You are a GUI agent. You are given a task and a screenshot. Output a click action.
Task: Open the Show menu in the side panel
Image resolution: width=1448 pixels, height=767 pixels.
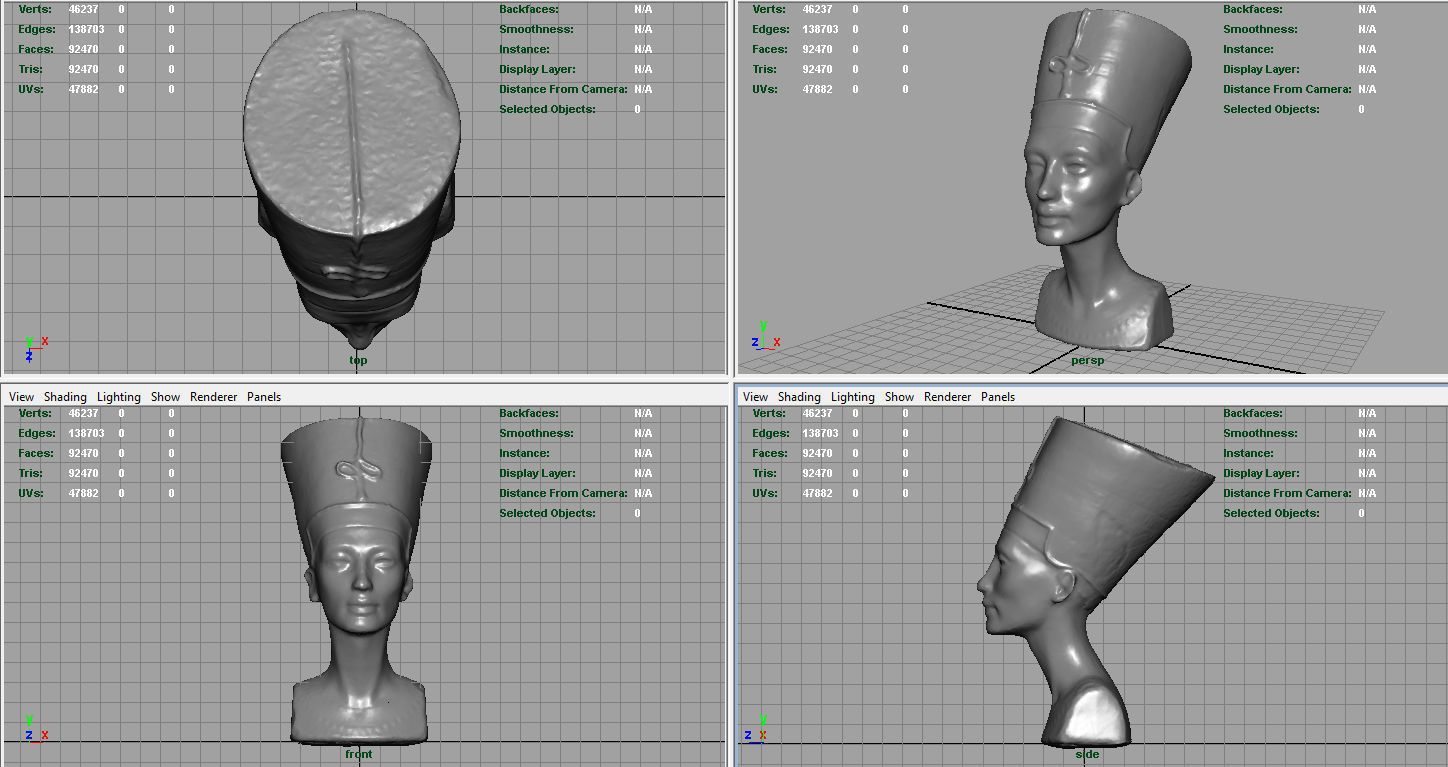coord(899,397)
